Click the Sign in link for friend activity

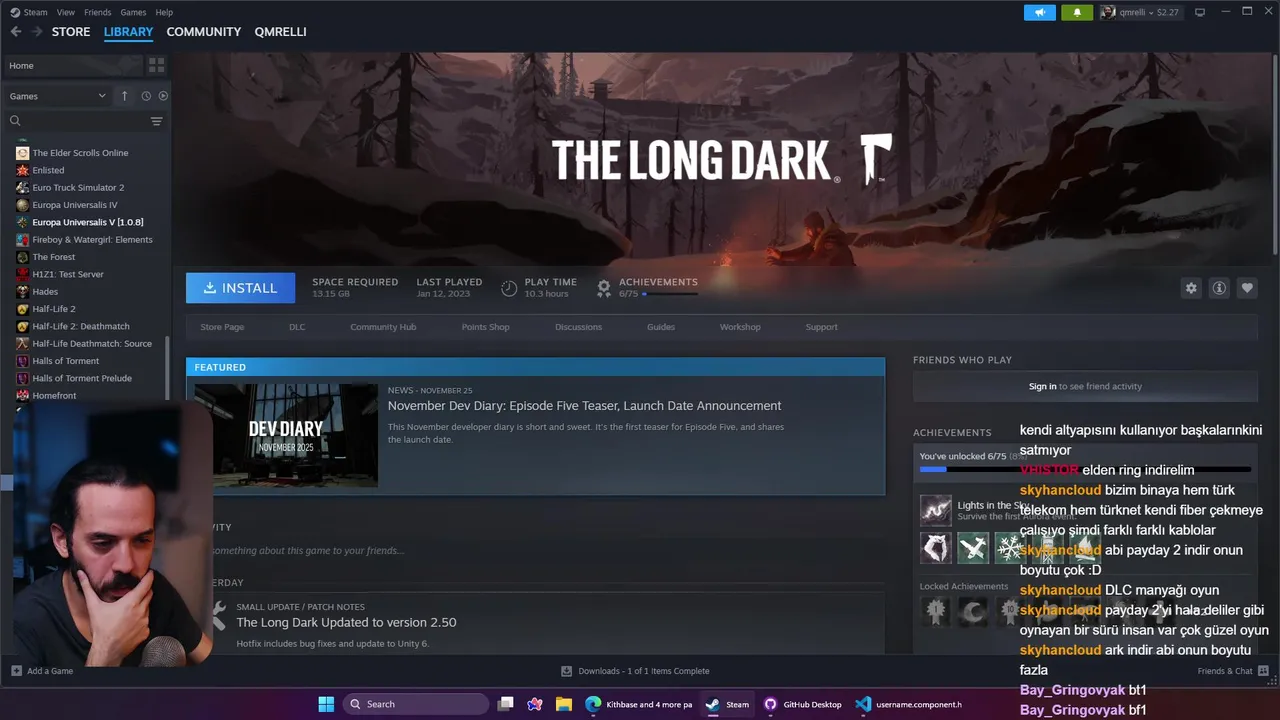pos(1042,386)
